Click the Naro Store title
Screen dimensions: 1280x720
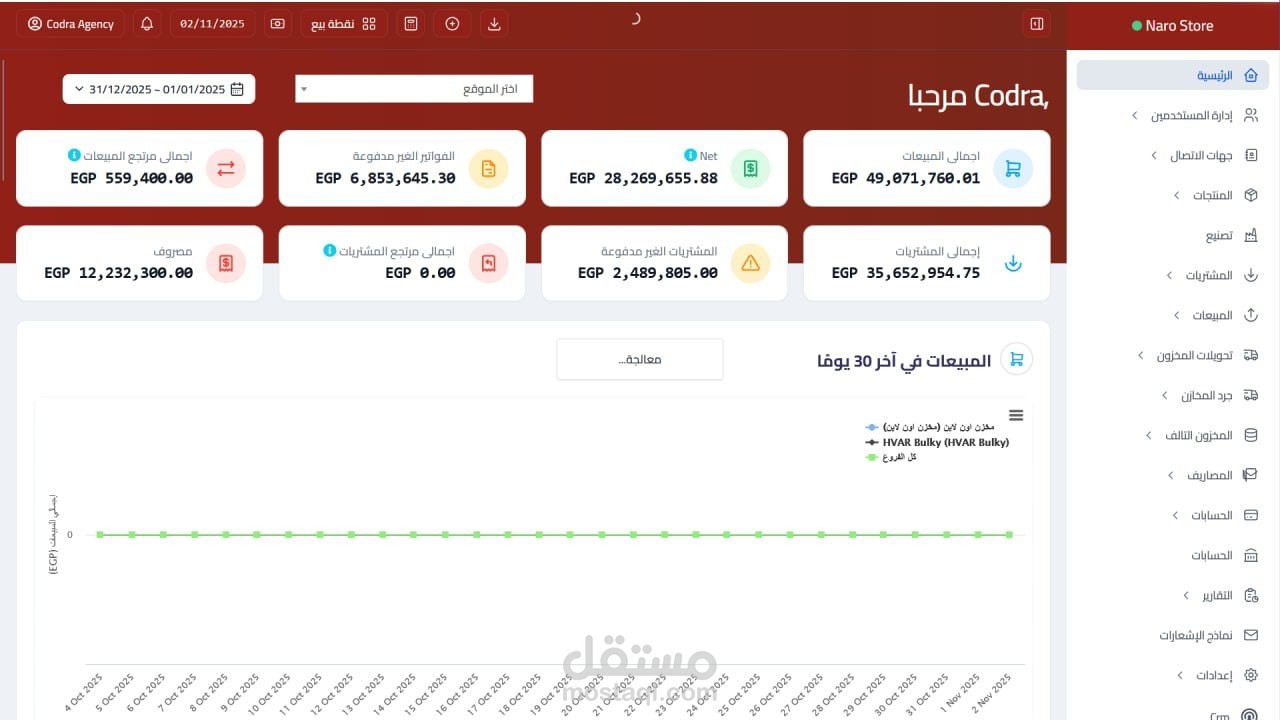tap(1180, 26)
